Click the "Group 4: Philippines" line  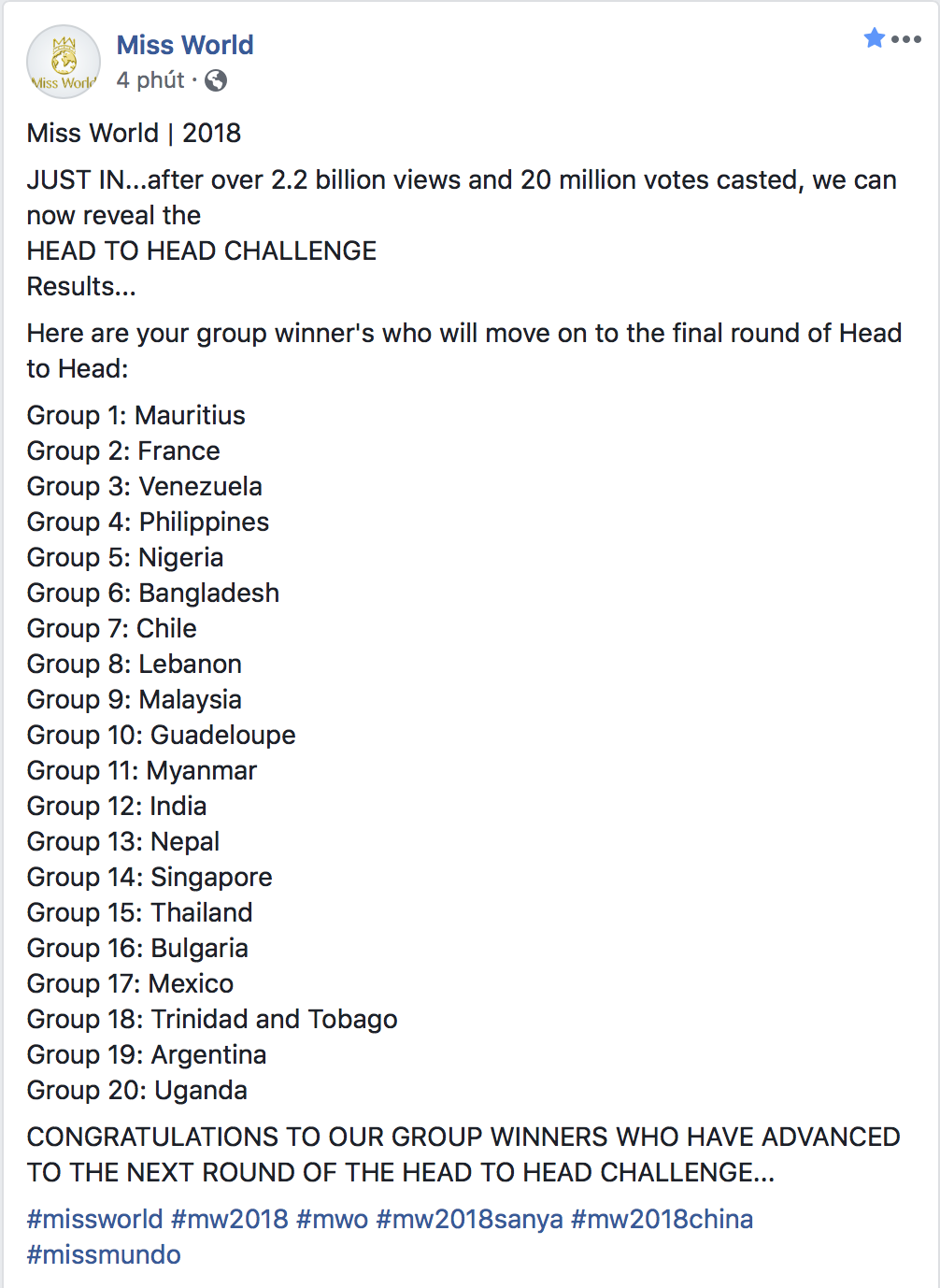pyautogui.click(x=148, y=522)
